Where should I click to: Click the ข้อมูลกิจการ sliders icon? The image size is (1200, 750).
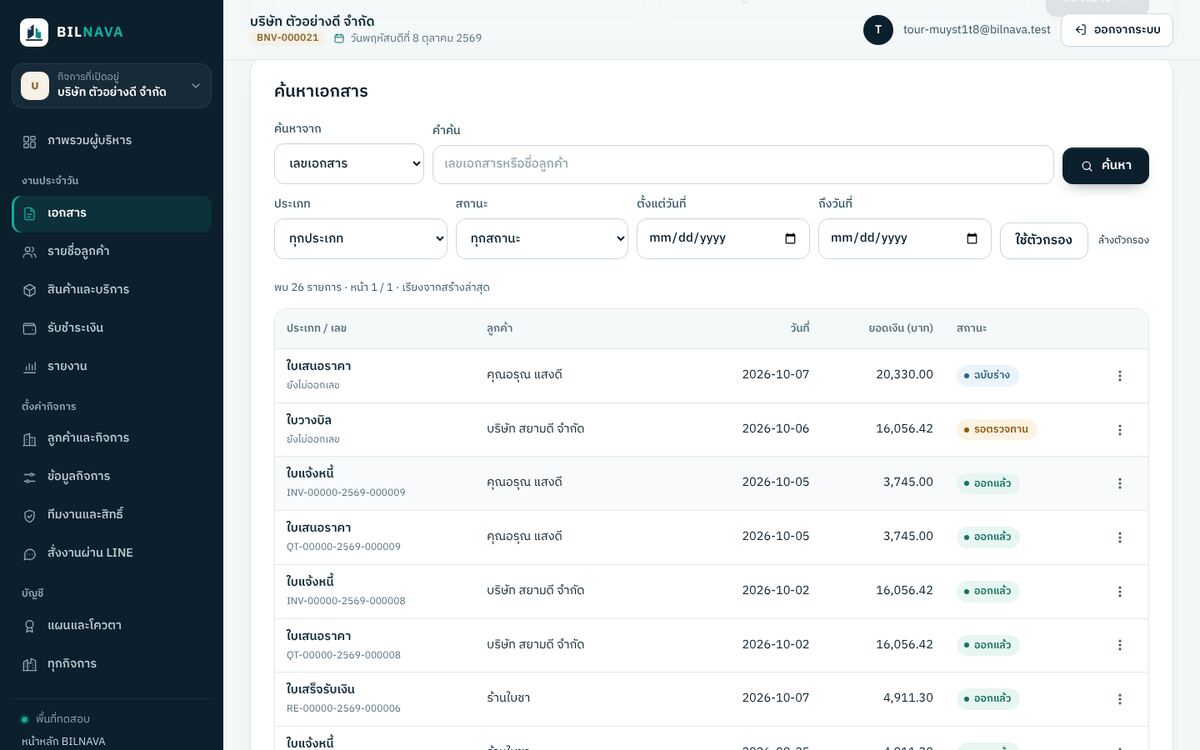click(x=30, y=477)
